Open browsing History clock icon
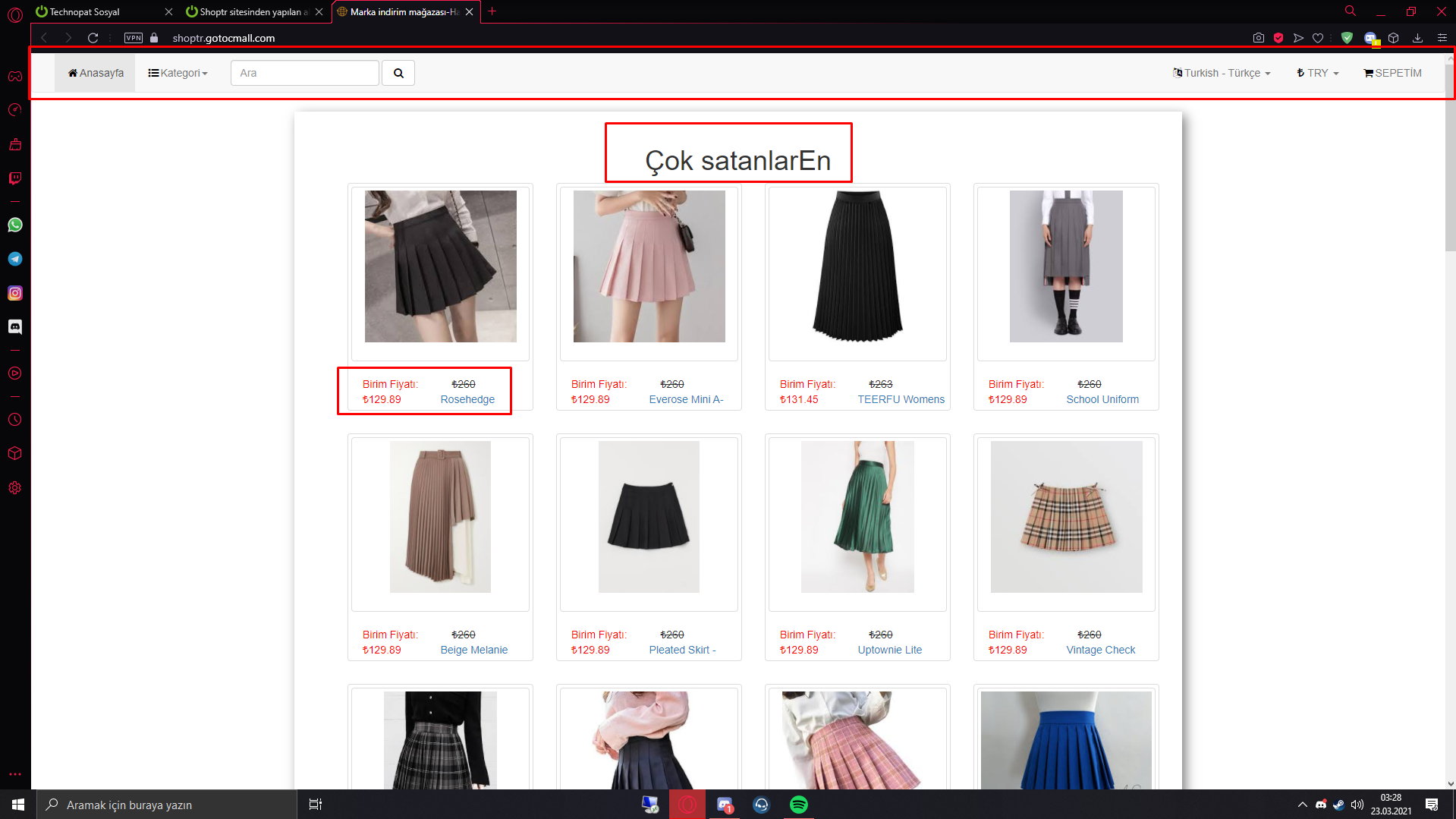The height and width of the screenshot is (819, 1456). pos(15,420)
